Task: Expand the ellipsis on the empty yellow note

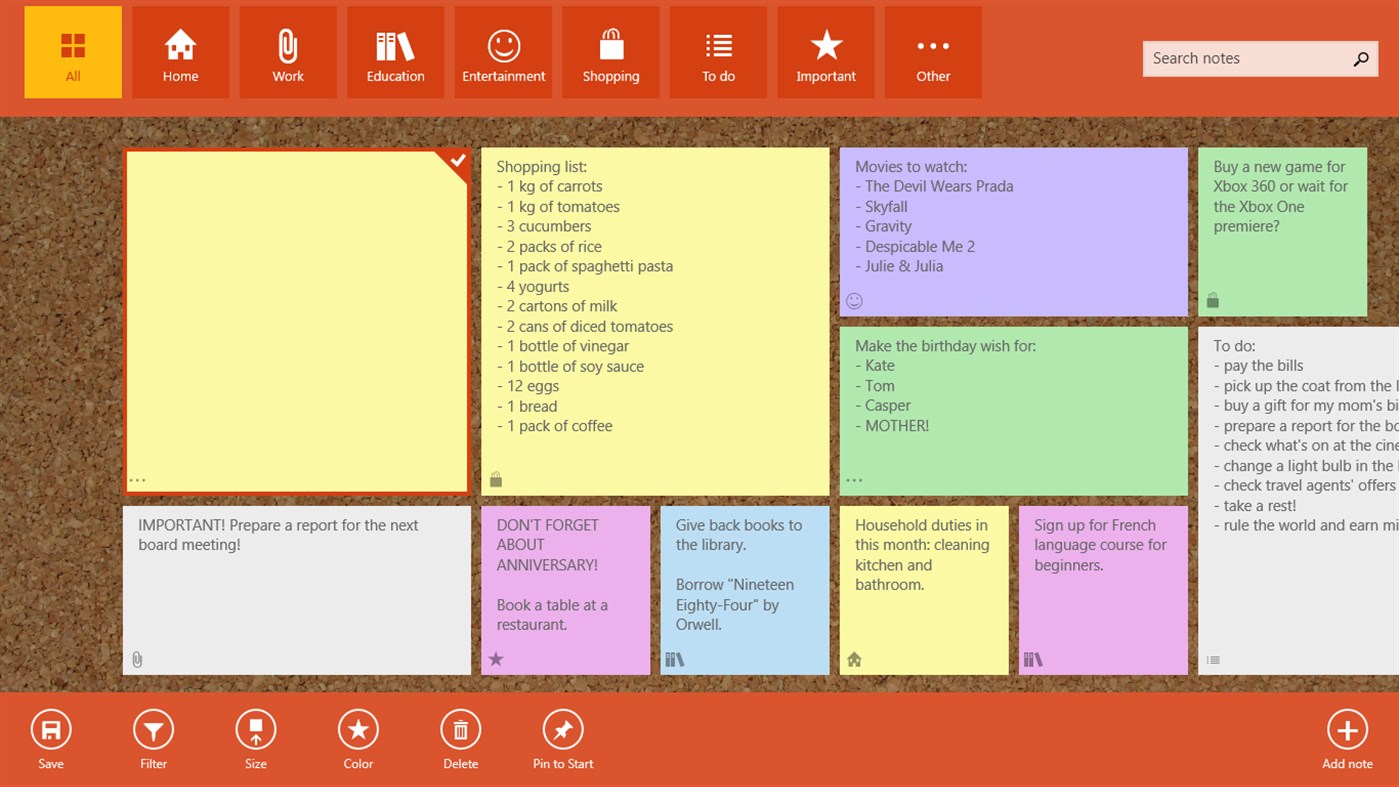Action: [137, 480]
